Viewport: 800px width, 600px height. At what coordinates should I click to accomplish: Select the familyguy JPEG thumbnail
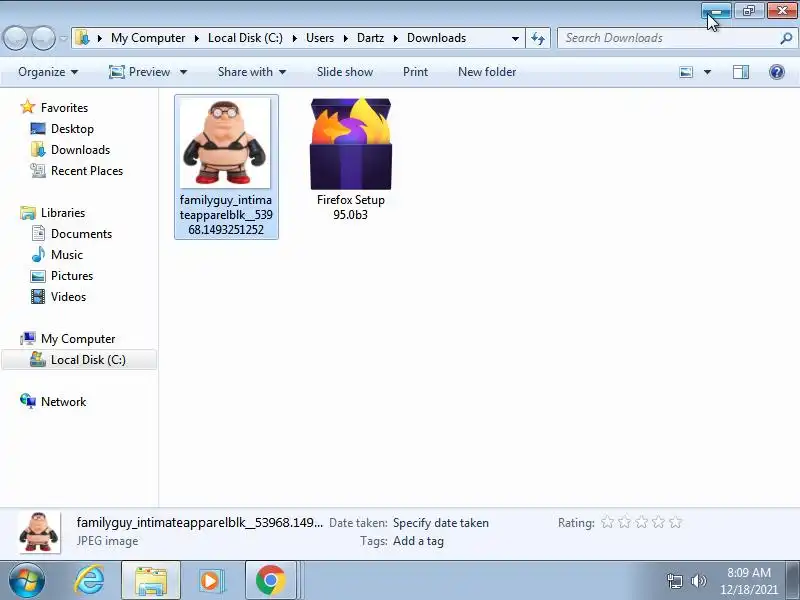pyautogui.click(x=225, y=143)
